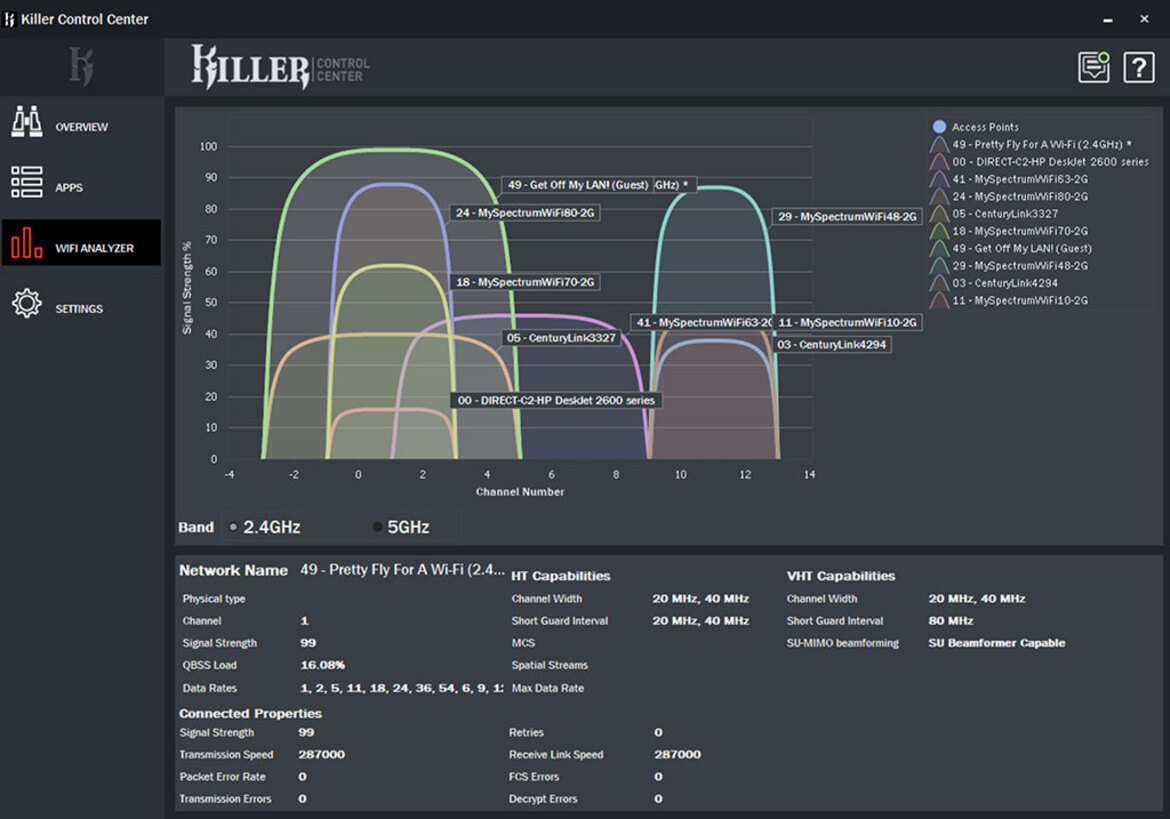Click legend icon for 00 - DIRECT-C2-HP DeskJet
1170x819 pixels.
[939, 161]
